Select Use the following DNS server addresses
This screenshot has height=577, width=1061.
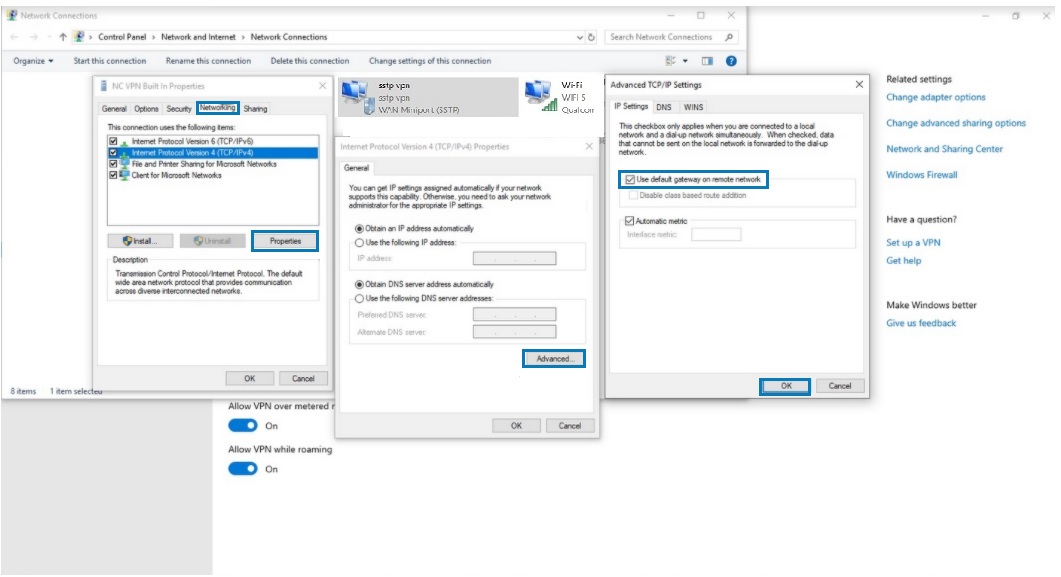pyautogui.click(x=359, y=298)
